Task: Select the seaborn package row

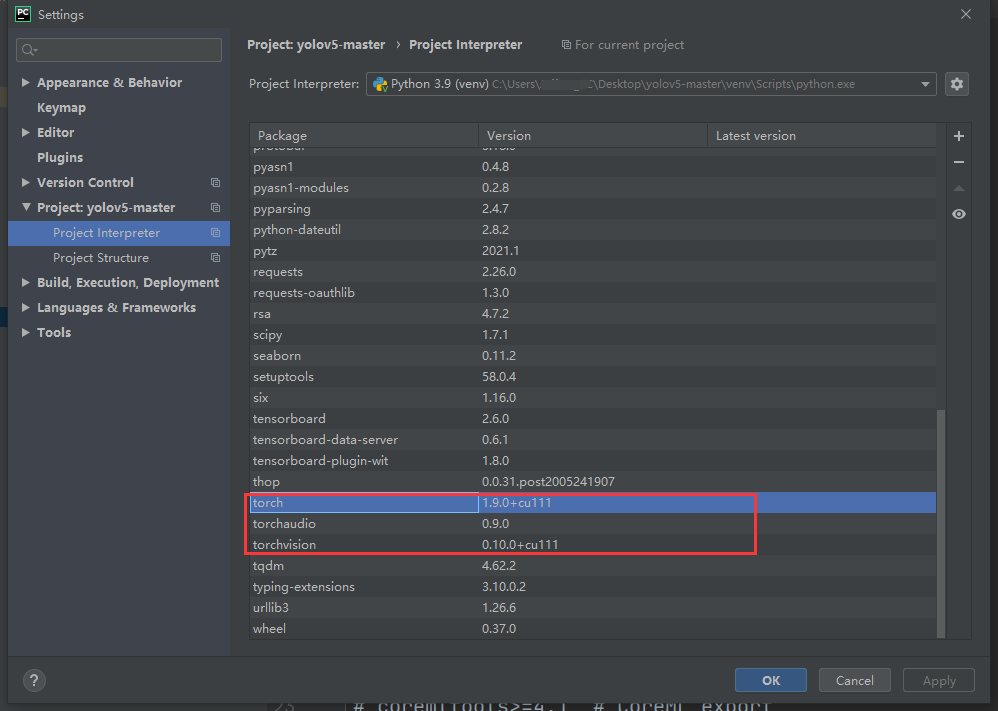Action: tap(593, 356)
